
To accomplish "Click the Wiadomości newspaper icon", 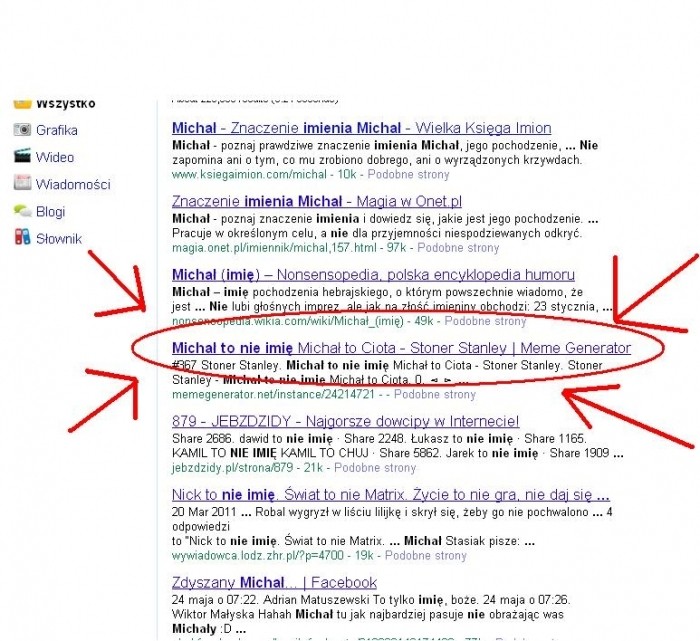I will pyautogui.click(x=21, y=184).
